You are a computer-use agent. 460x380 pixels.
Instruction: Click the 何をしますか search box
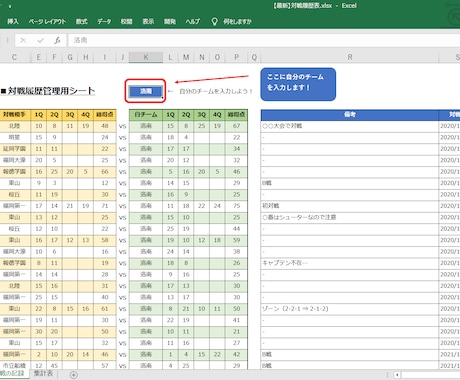(x=237, y=22)
